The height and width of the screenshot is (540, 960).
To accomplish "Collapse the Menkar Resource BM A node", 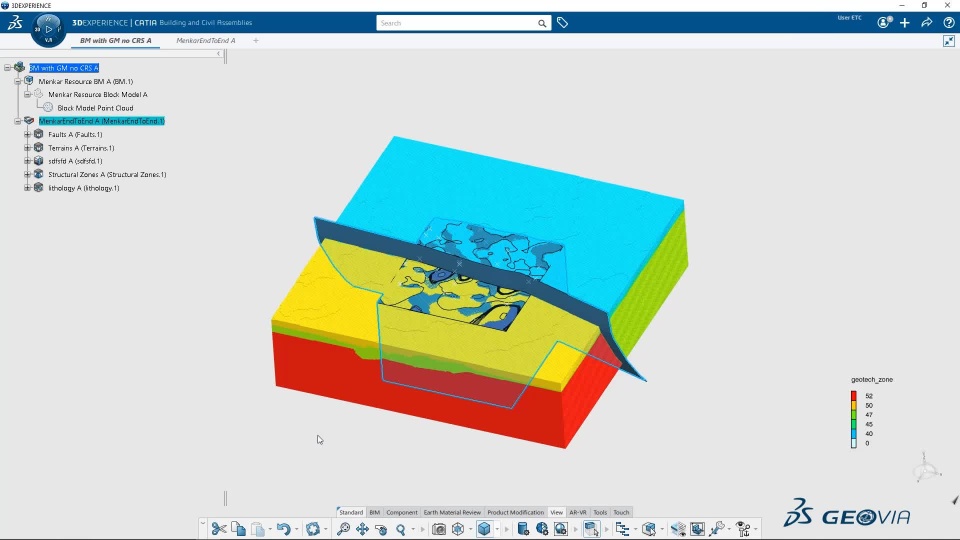I will (18, 81).
